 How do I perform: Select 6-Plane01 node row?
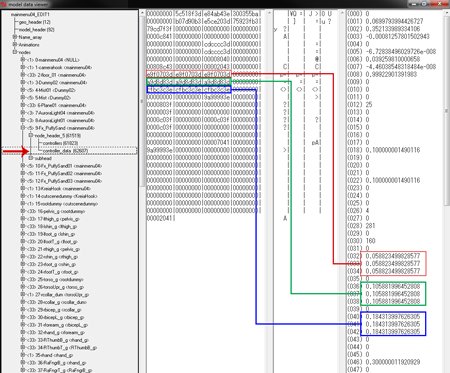click(56, 105)
